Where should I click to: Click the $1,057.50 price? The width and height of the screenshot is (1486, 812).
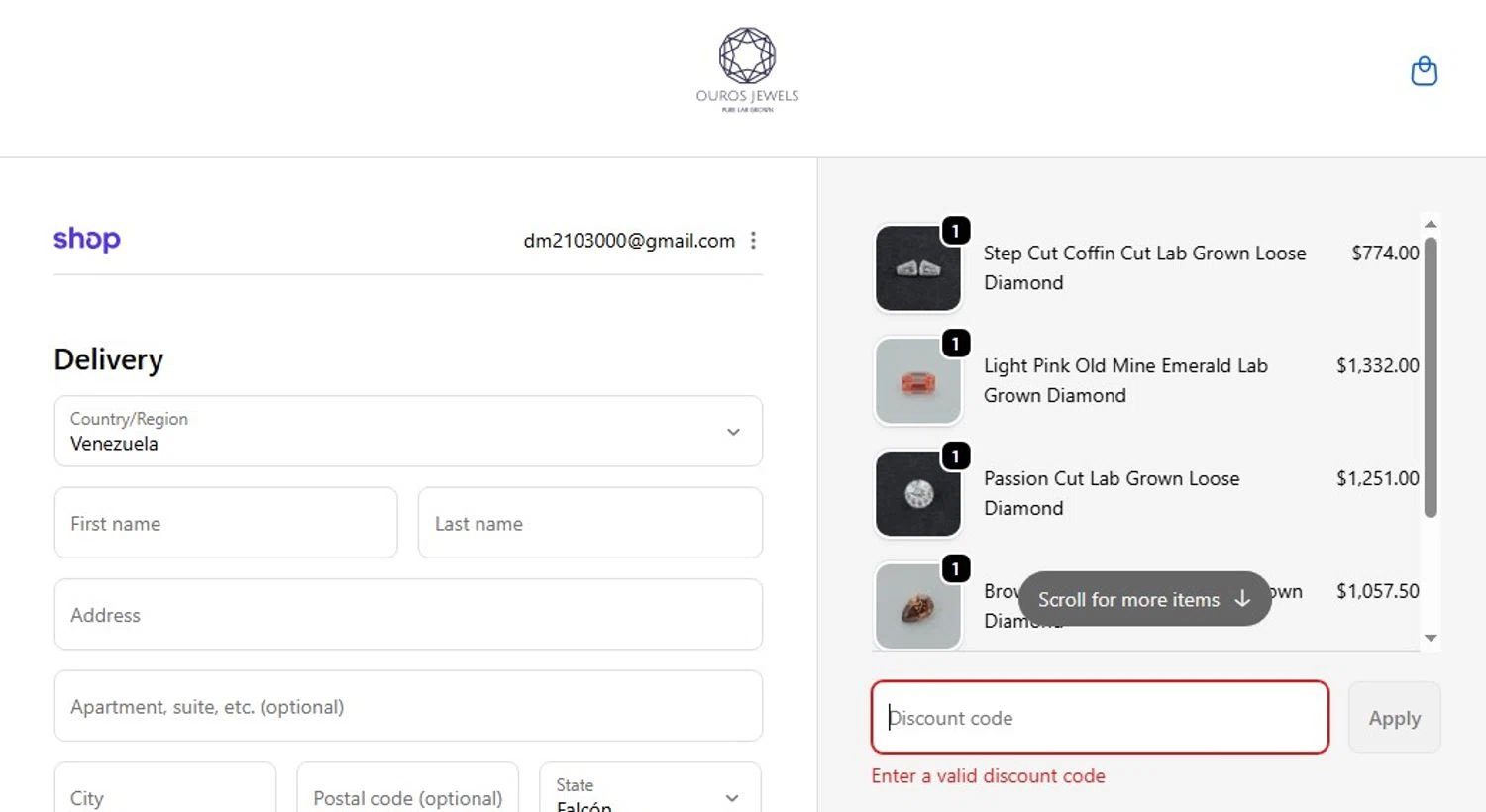(x=1377, y=591)
